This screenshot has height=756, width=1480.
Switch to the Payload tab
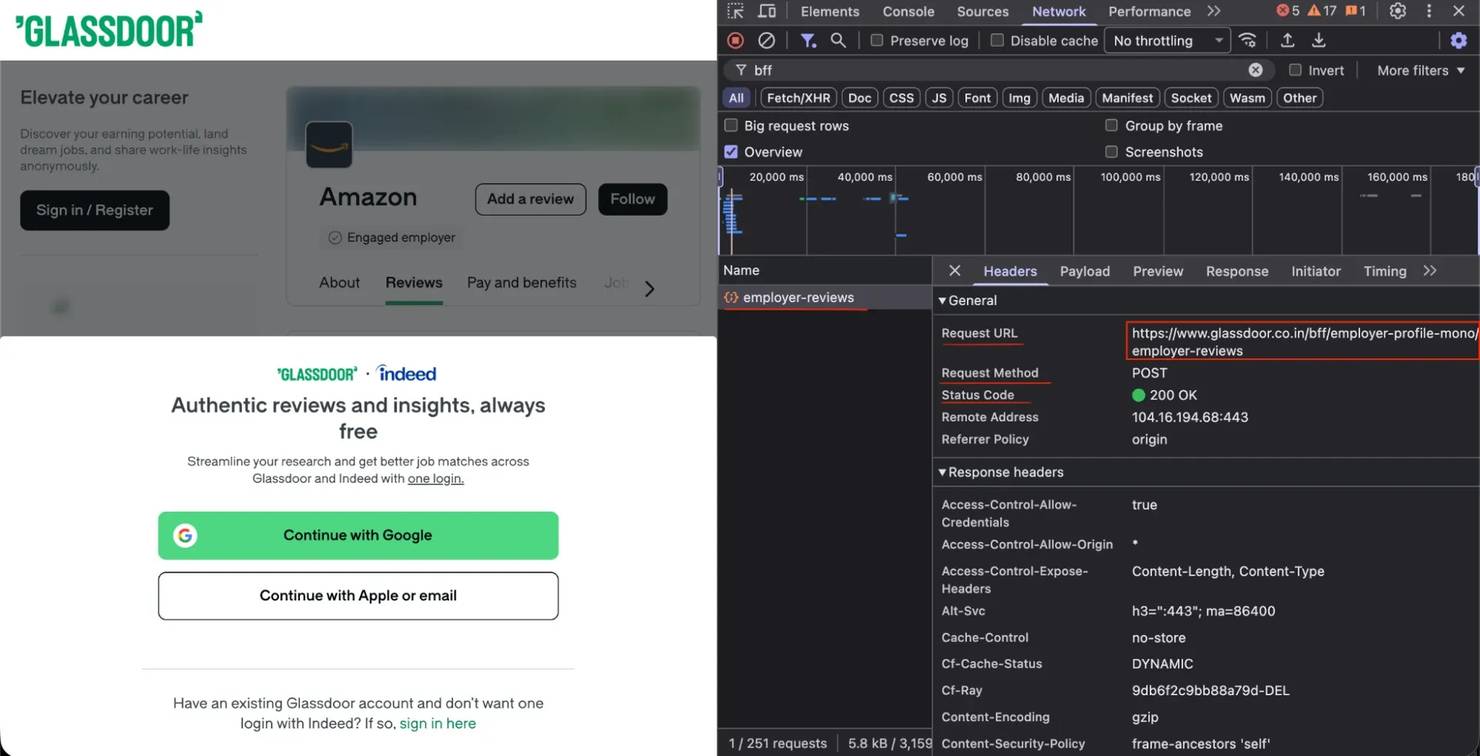(1084, 271)
